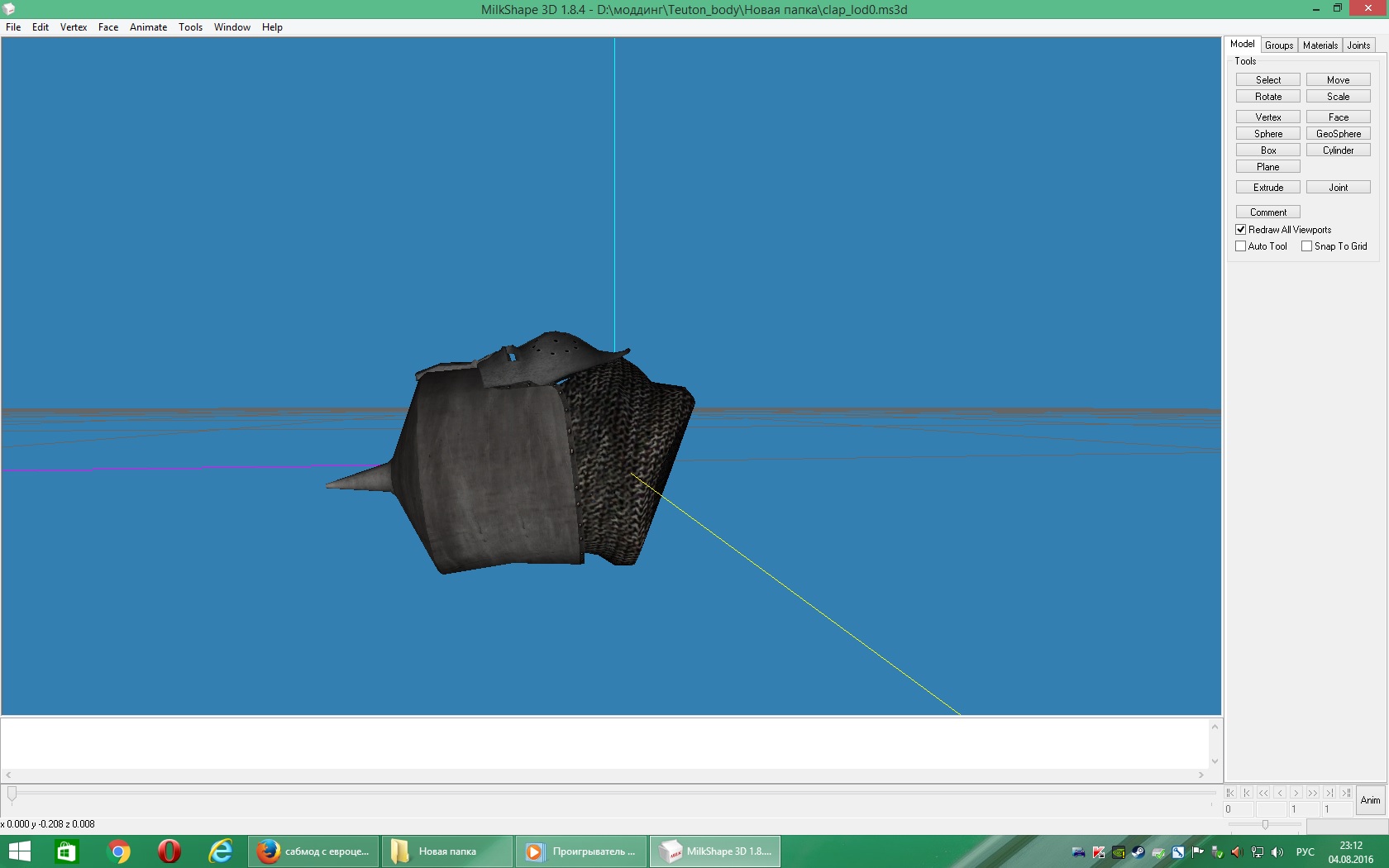This screenshot has width=1389, height=868.
Task: Open the Animate menu
Action: (148, 27)
